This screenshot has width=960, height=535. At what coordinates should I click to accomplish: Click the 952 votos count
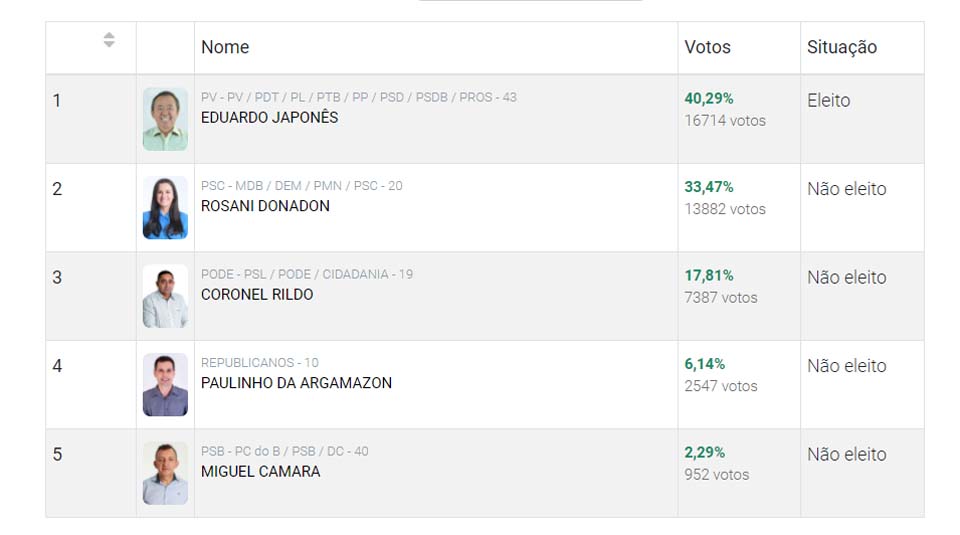(x=716, y=475)
